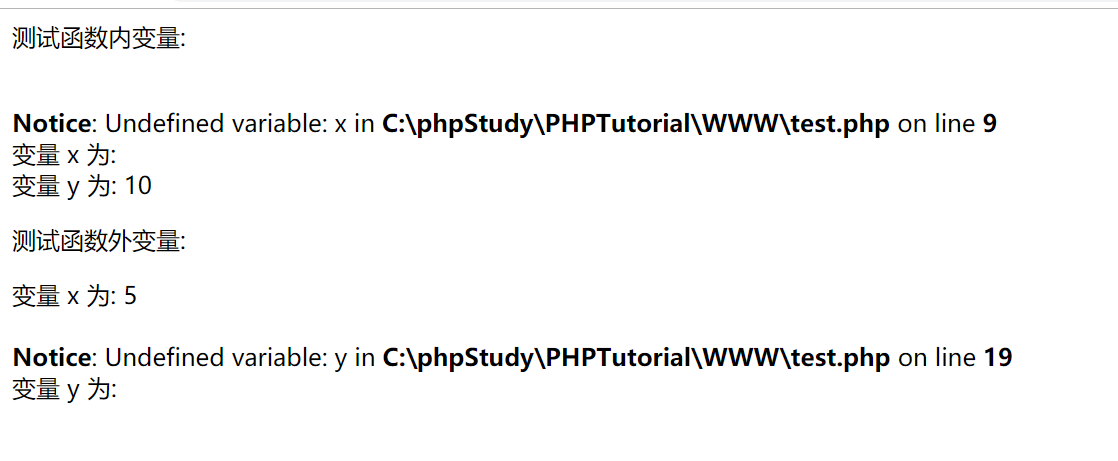Click the second bold Notice word
Image resolution: width=1118 pixels, height=461 pixels.
[52, 358]
